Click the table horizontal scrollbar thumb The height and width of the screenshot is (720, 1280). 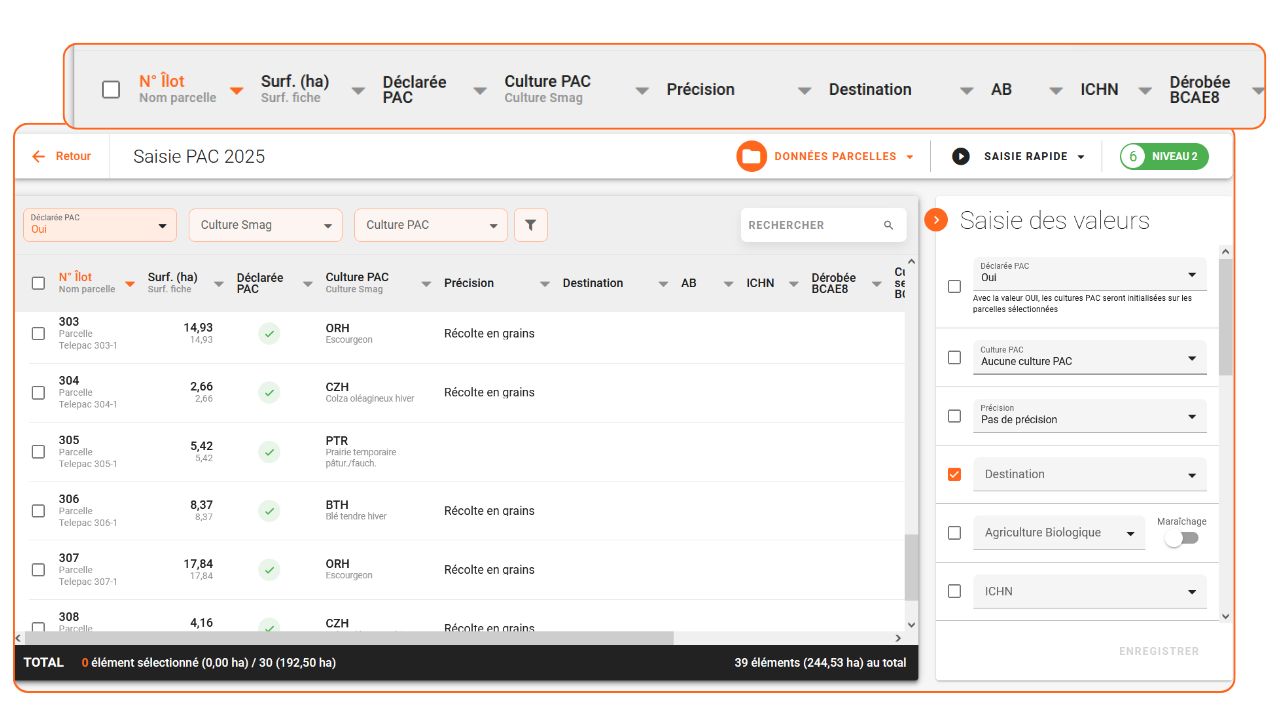pyautogui.click(x=350, y=638)
